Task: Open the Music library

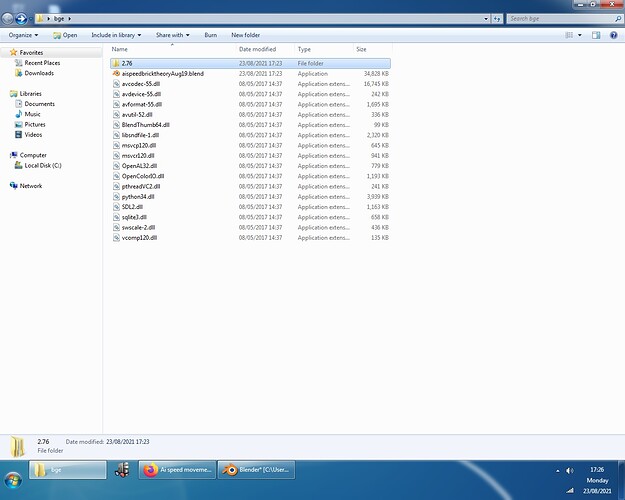Action: (32, 114)
